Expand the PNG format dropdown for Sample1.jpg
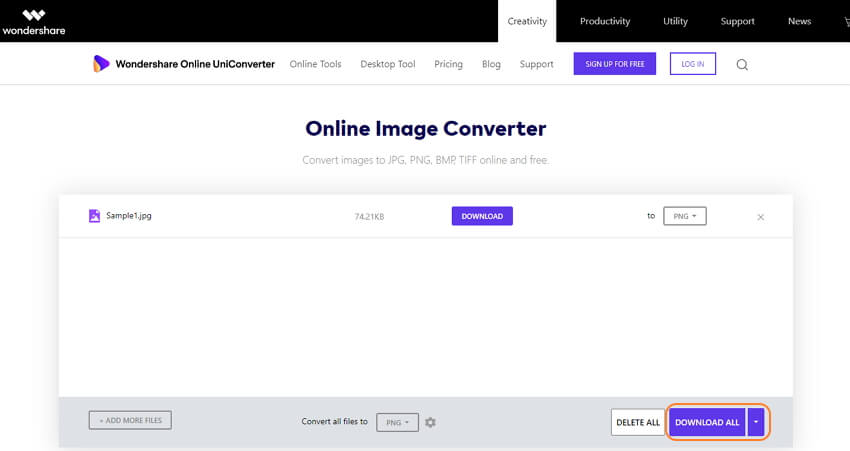 coord(685,216)
